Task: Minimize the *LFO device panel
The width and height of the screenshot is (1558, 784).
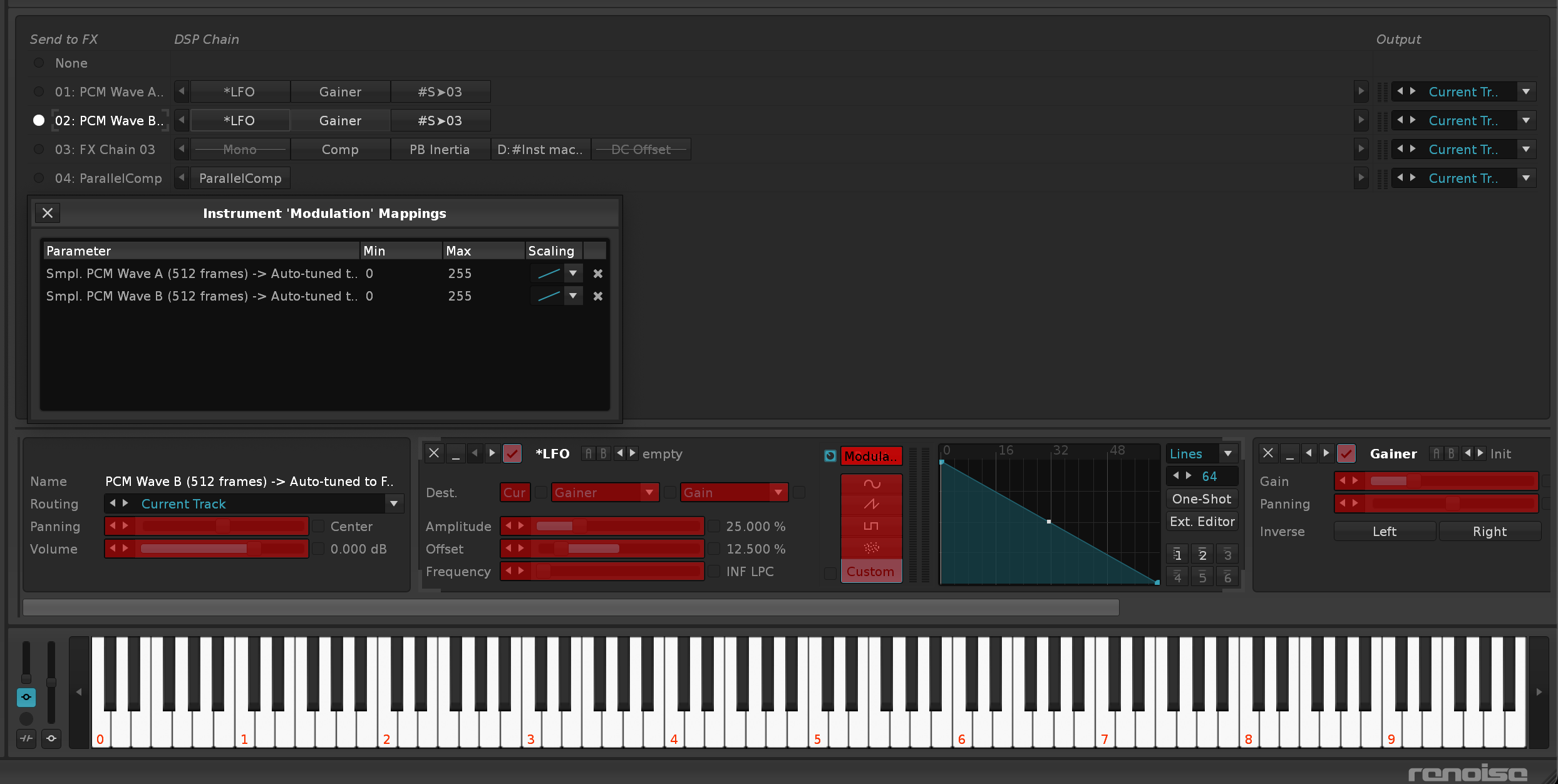Action: [456, 453]
